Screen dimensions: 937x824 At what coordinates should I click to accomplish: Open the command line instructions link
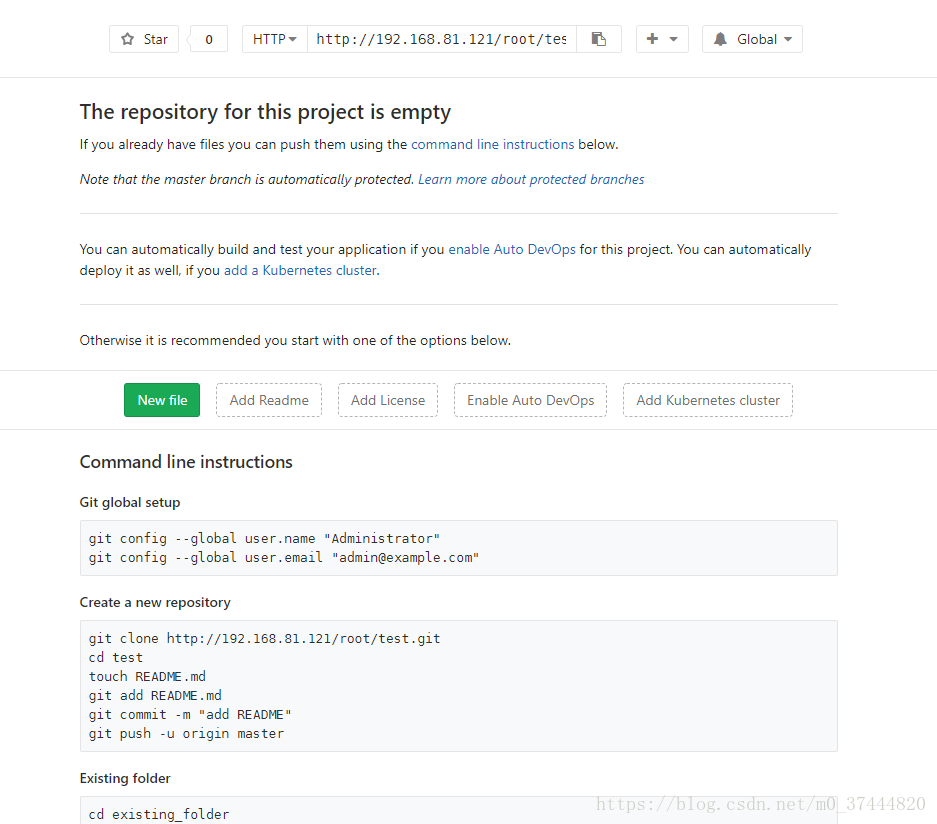tap(492, 145)
